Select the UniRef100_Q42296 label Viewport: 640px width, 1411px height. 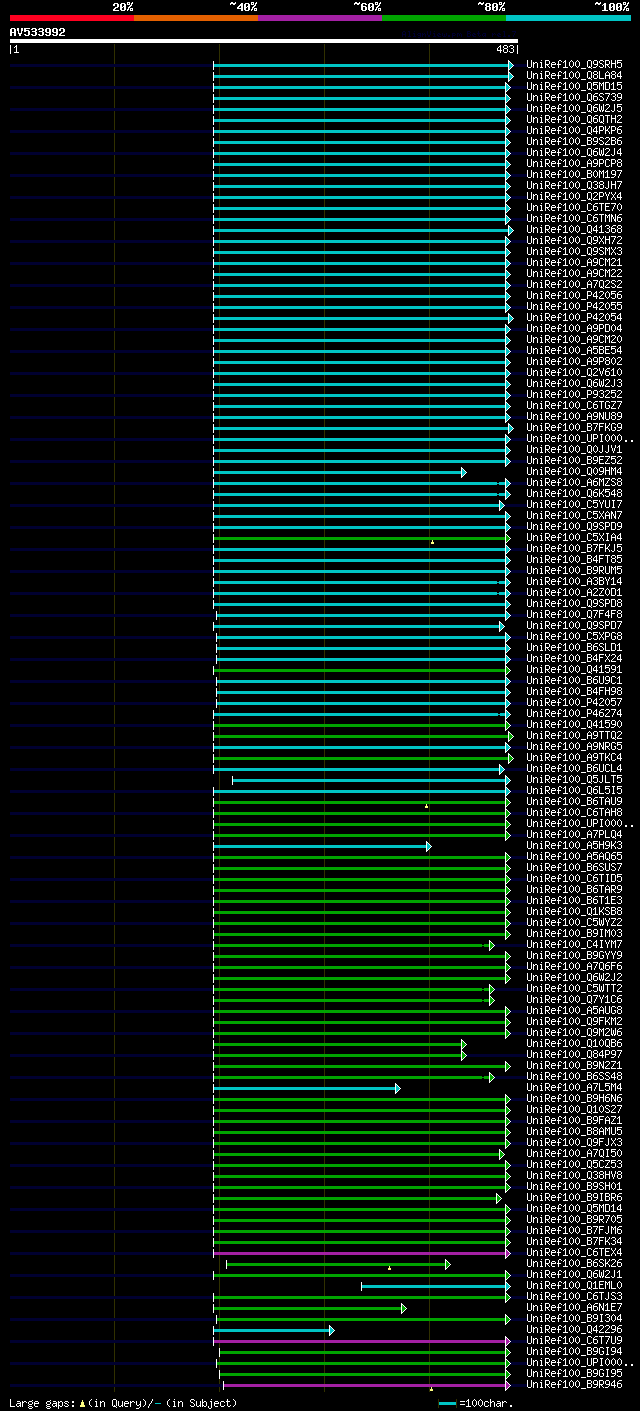[x=574, y=1329]
